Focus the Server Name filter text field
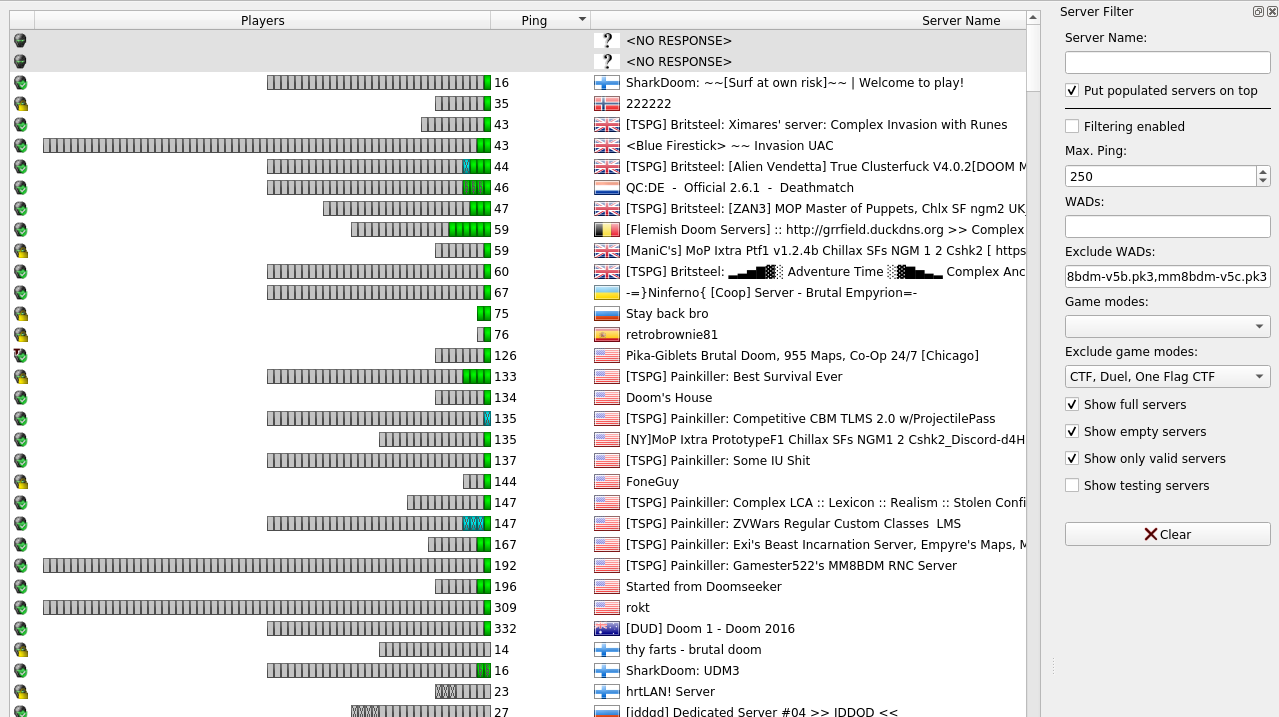Screen dimensions: 1279x717 pos(1167,62)
